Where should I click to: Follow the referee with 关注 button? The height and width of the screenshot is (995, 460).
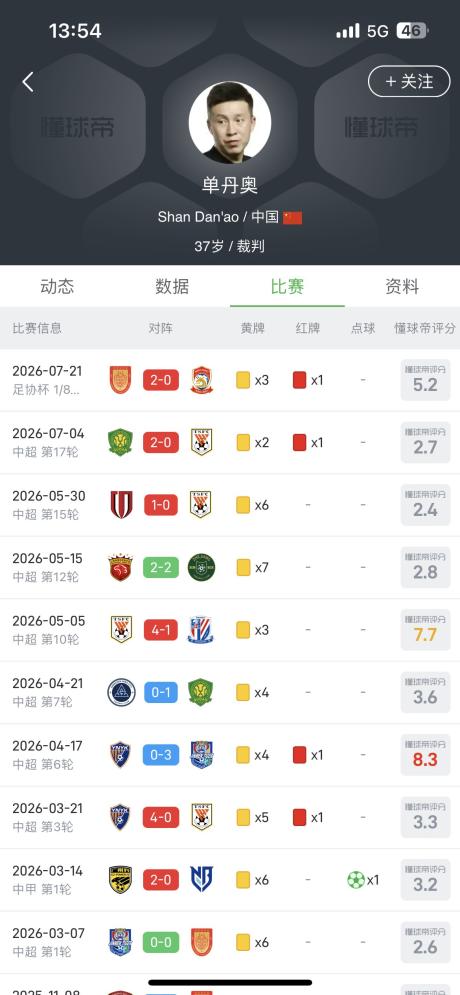click(x=409, y=81)
